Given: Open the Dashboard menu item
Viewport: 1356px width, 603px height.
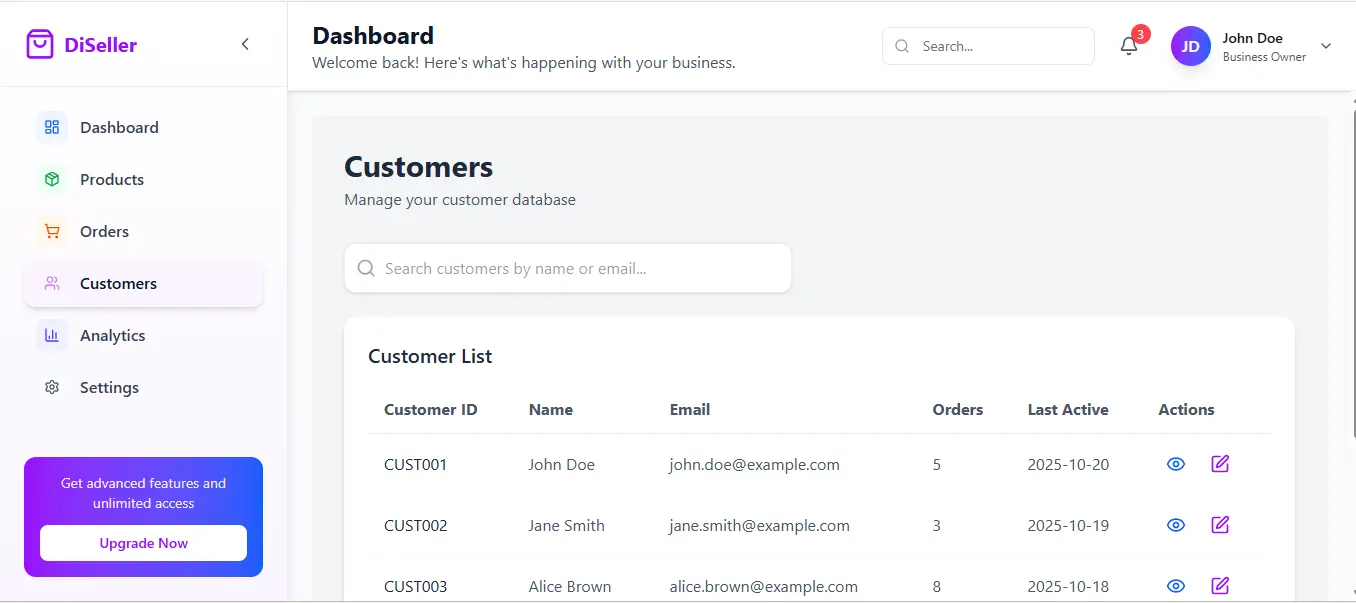Looking at the screenshot, I should click(119, 127).
